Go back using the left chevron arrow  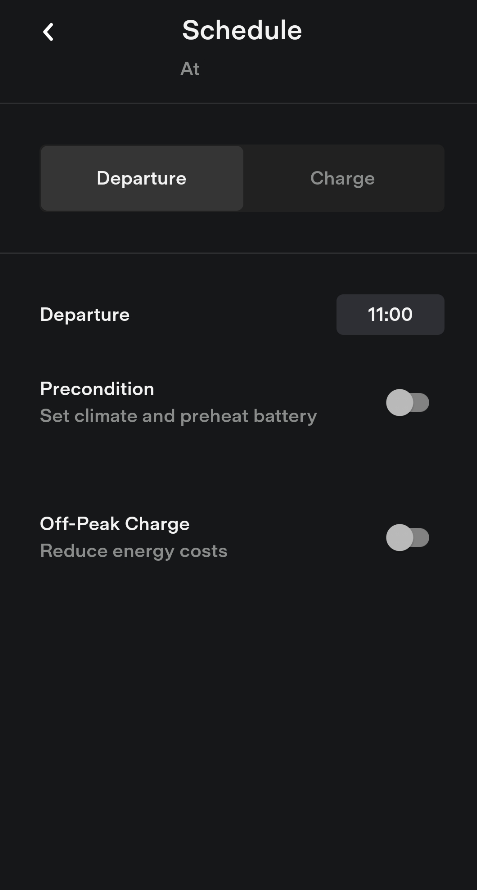tap(48, 32)
